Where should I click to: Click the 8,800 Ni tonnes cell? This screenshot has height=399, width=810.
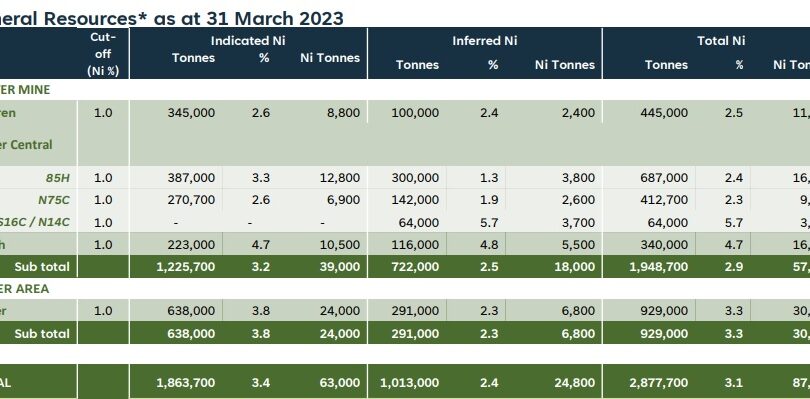coord(344,113)
